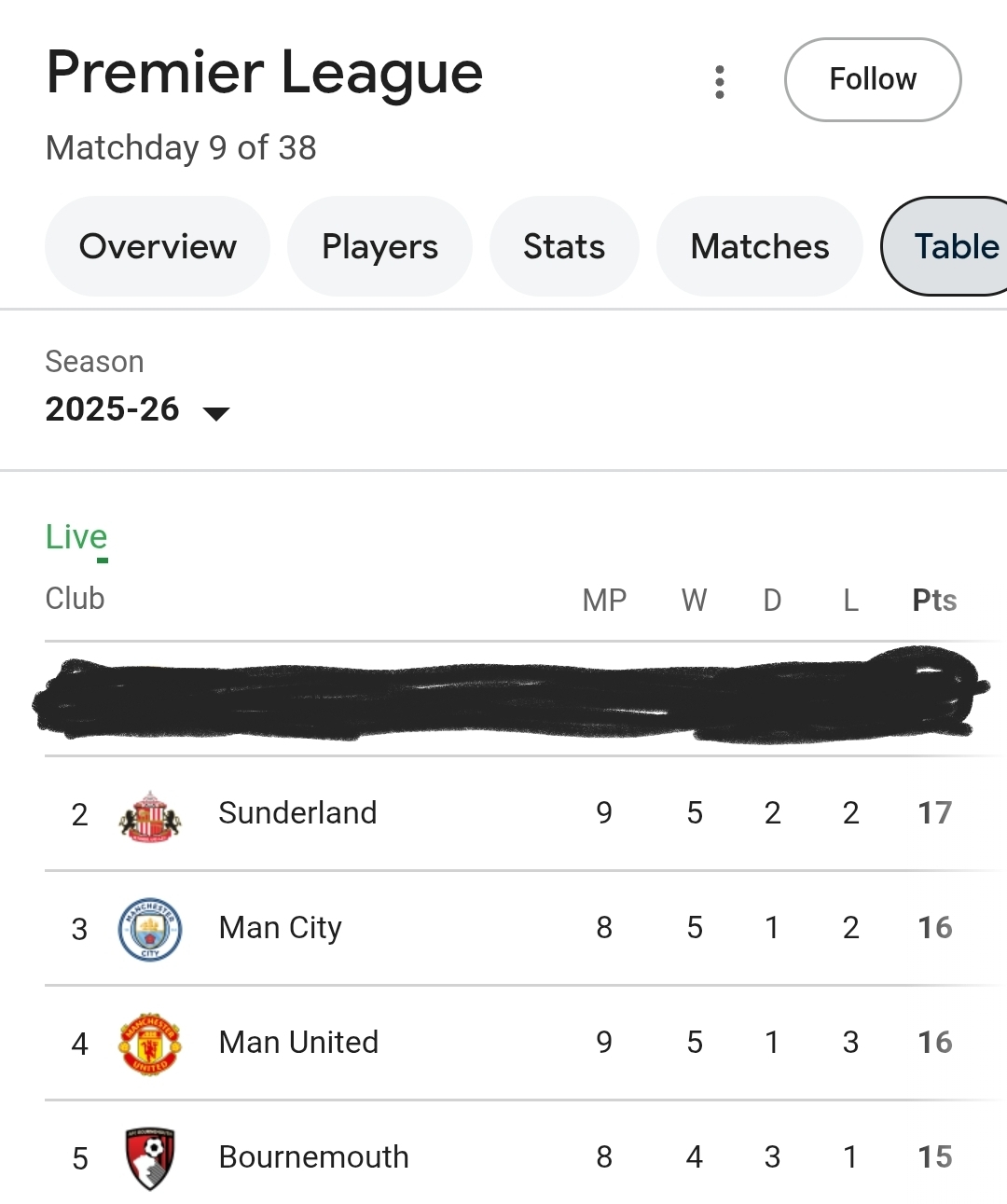The width and height of the screenshot is (1007, 1204).
Task: Follow the Premier League
Action: tap(873, 80)
